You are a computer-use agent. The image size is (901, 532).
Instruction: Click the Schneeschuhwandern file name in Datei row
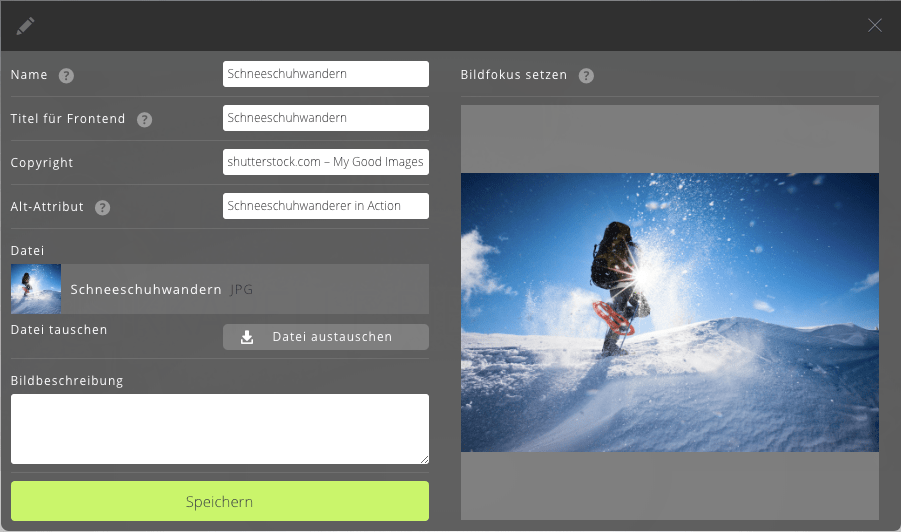tap(146, 289)
